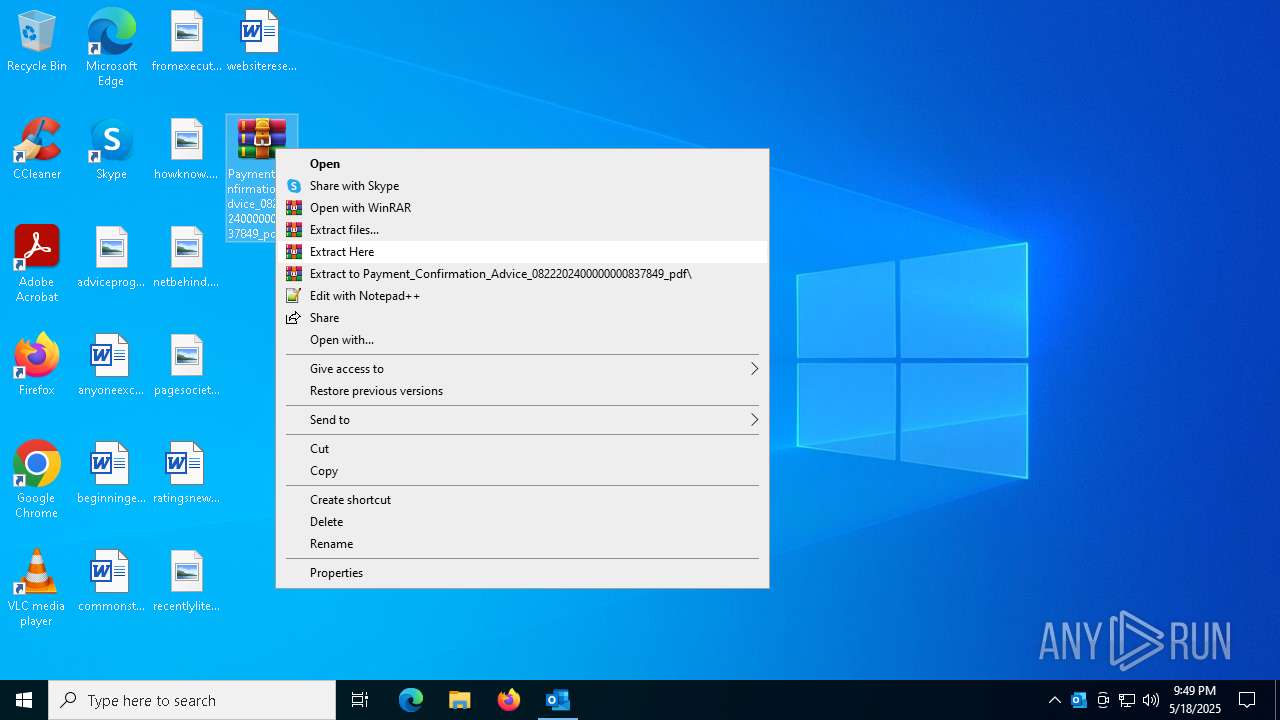The height and width of the screenshot is (720, 1280).
Task: Choose Share with Skype
Action: [522, 186]
